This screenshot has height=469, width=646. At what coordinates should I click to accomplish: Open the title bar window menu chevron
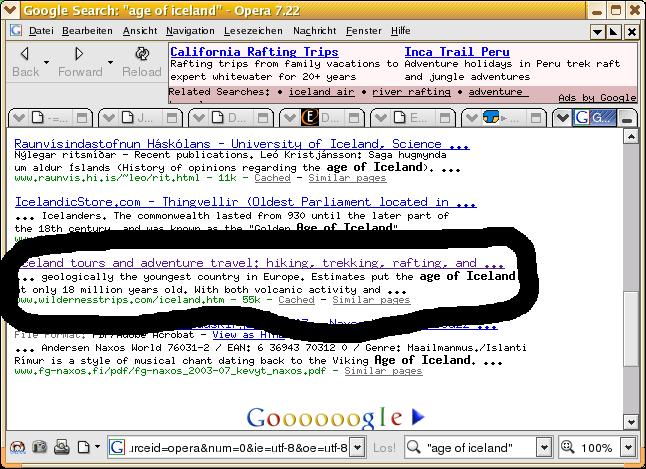[9, 9]
